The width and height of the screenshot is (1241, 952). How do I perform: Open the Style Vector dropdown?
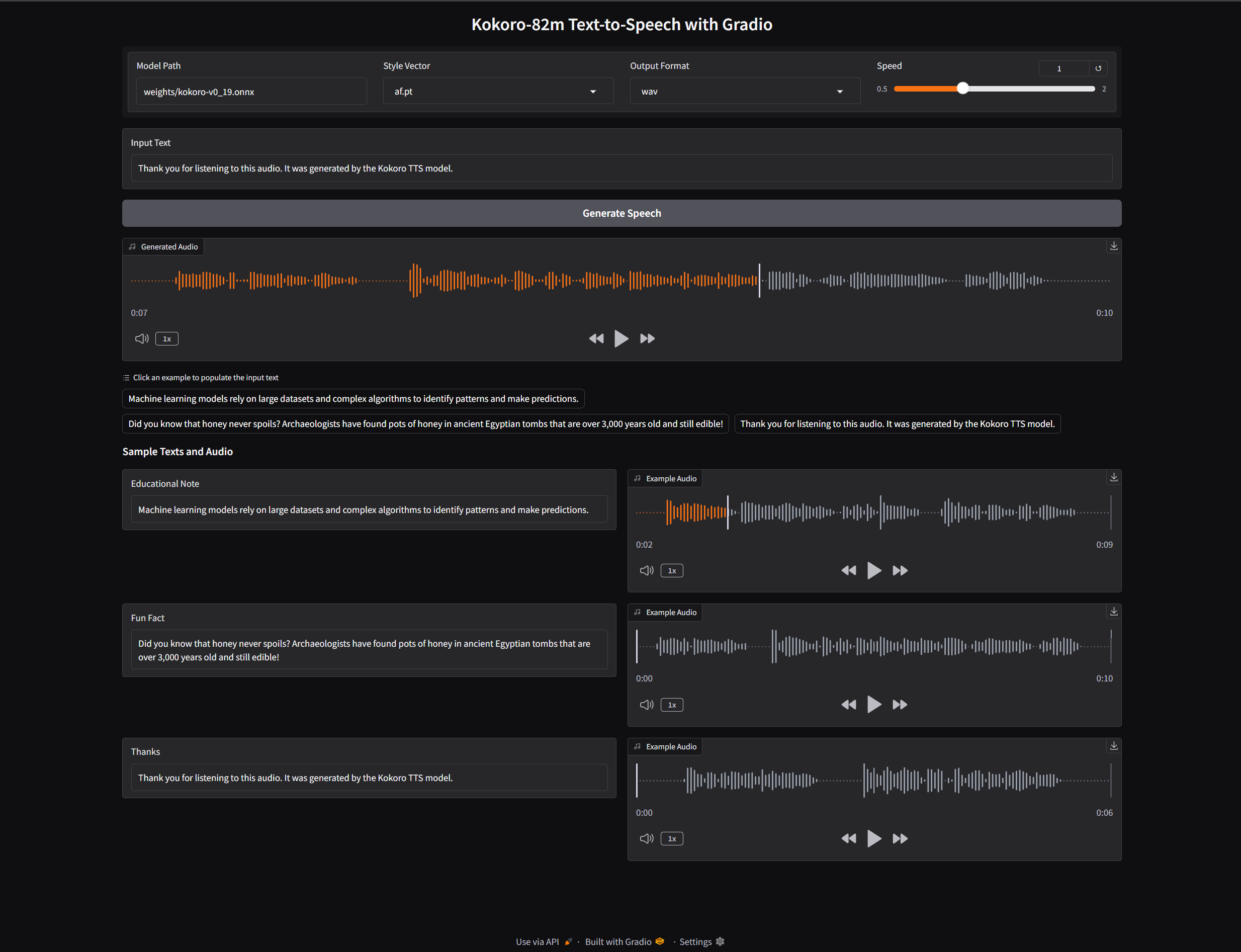point(498,91)
